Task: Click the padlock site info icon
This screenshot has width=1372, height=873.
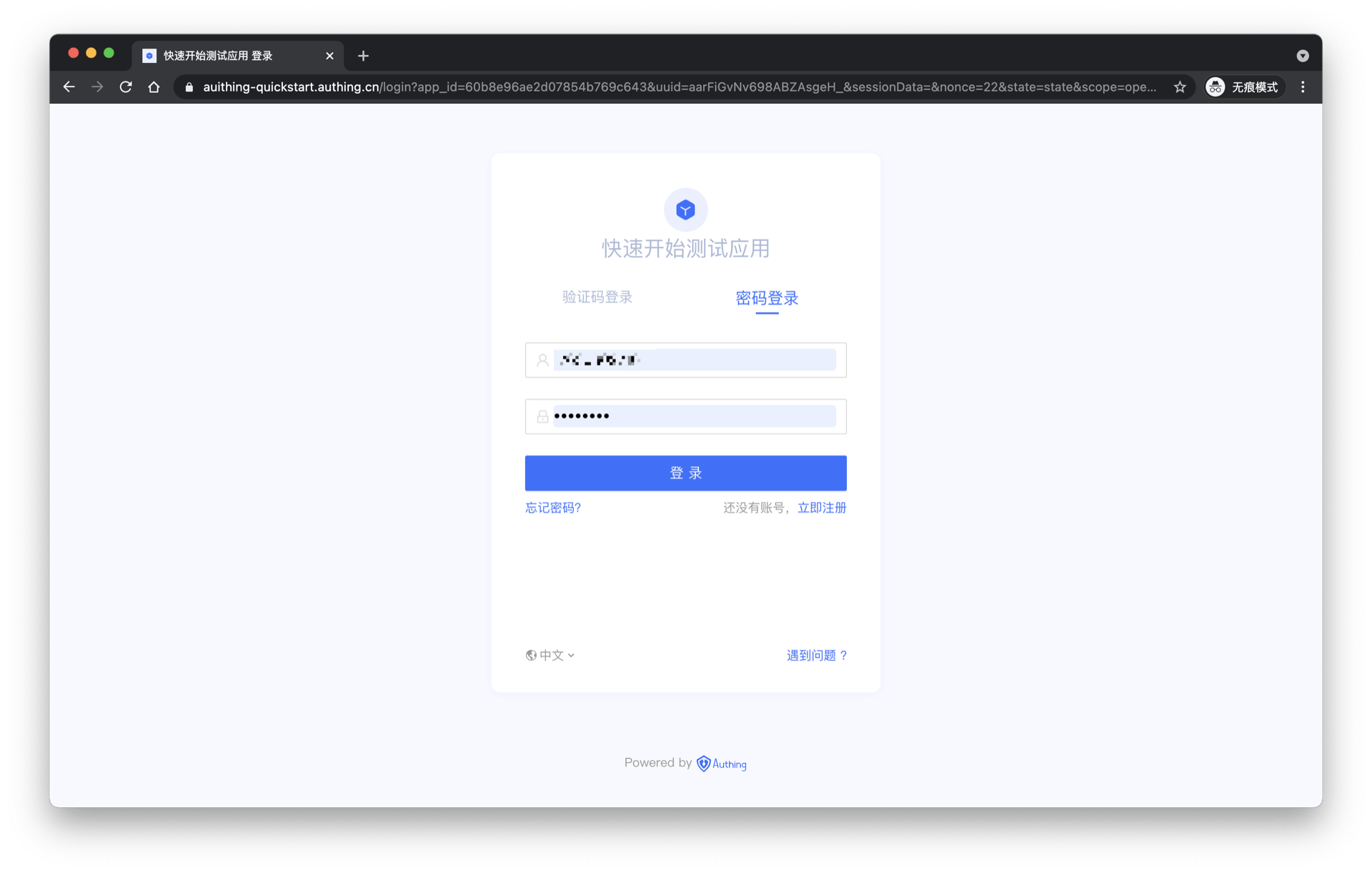Action: click(x=189, y=87)
